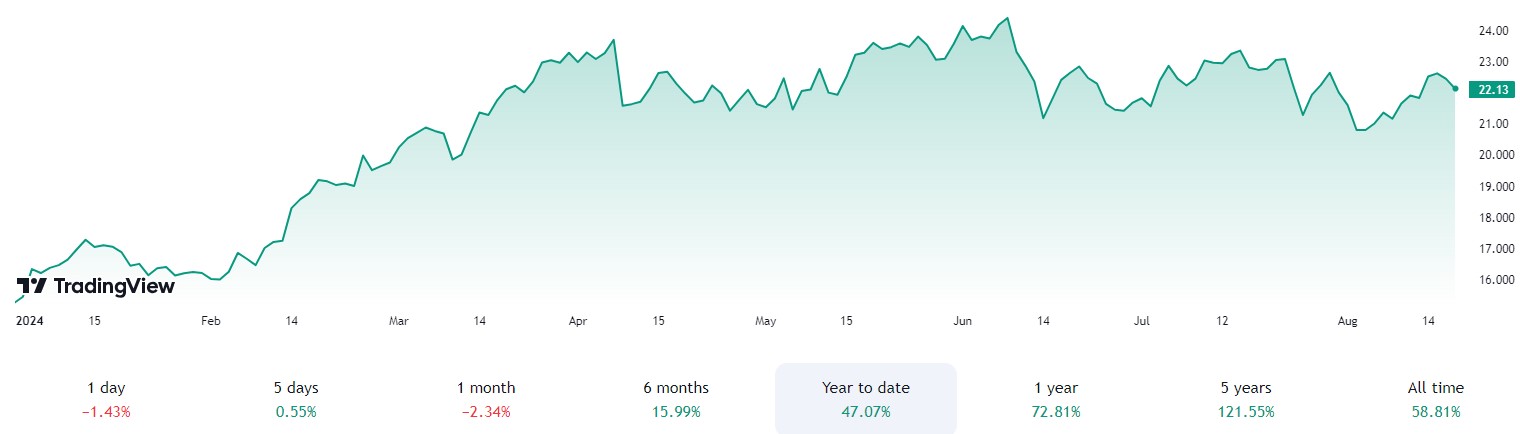Screen dimensions: 1520x434
Task: Click the 16.000 price axis label
Action: [1492, 279]
